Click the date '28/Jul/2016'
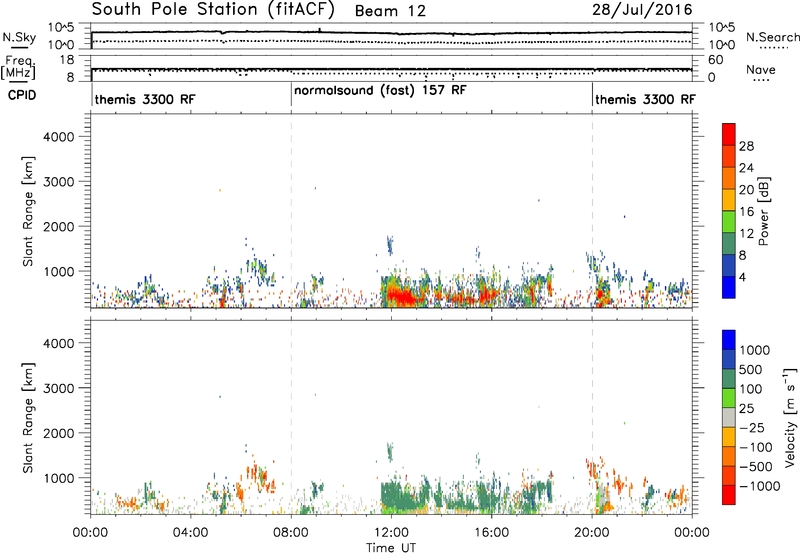800x554 pixels. [x=642, y=10]
